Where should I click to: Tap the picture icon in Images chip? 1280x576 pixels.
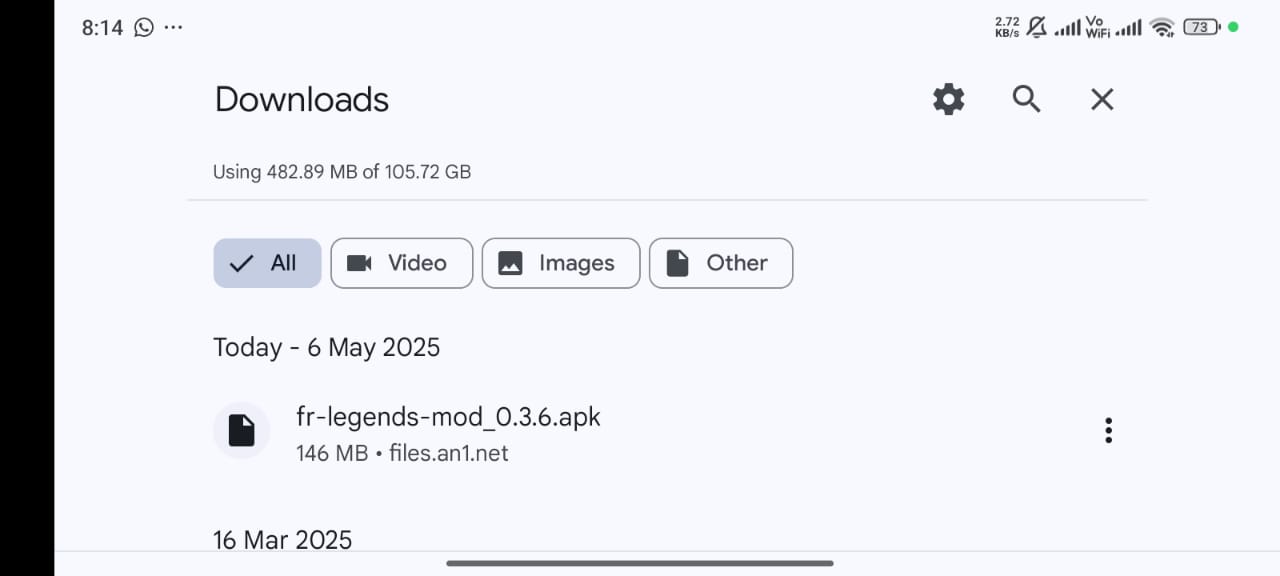[510, 263]
